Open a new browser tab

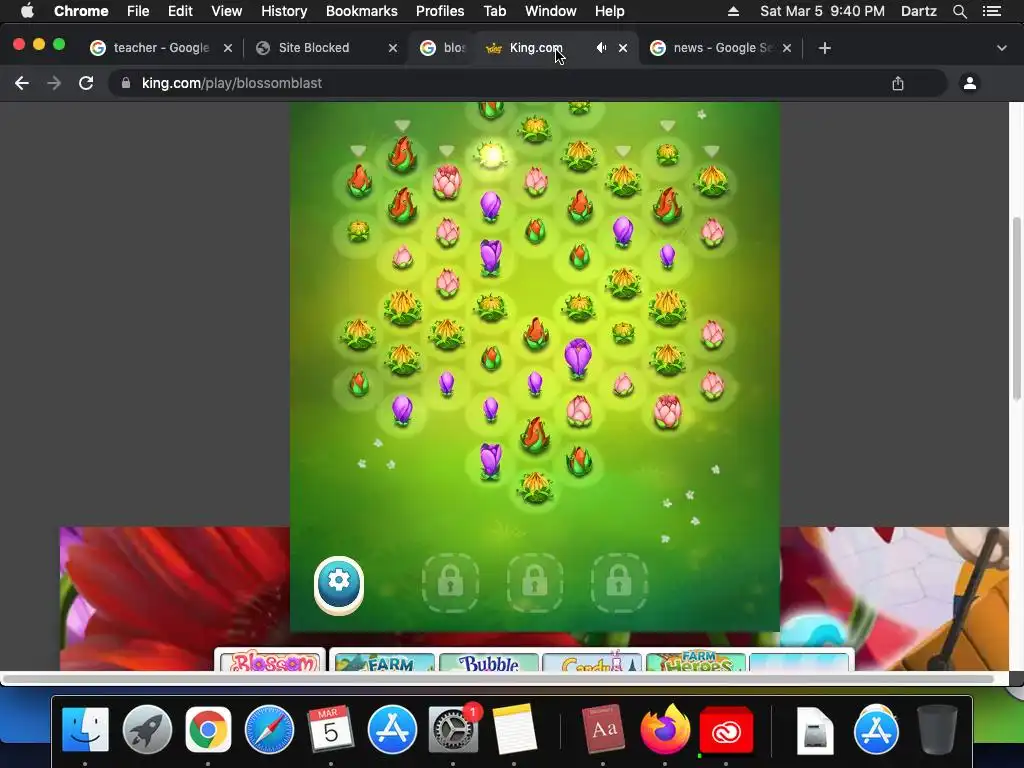click(x=825, y=48)
